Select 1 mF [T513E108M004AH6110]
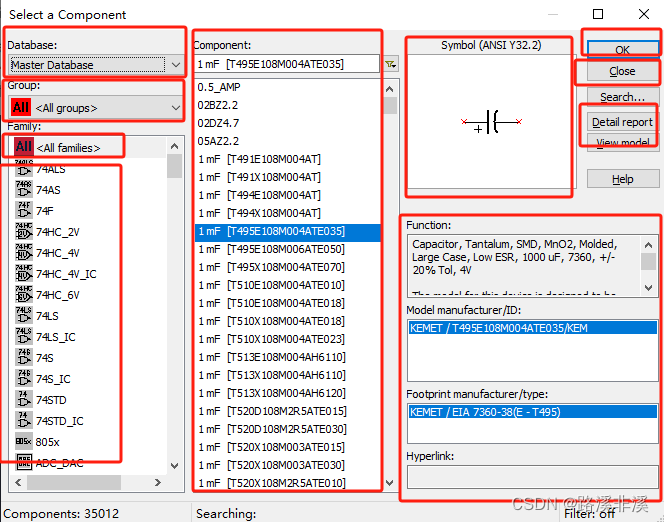 (x=288, y=357)
